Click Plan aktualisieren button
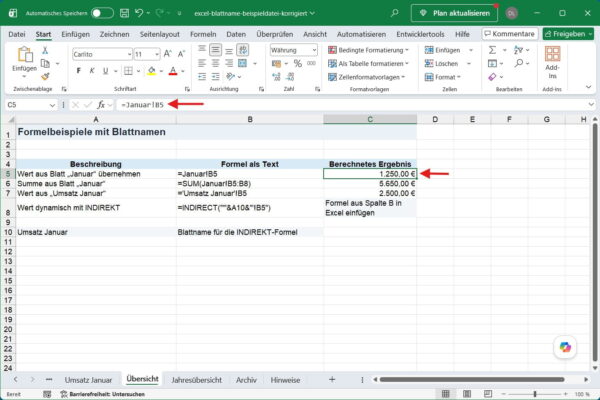600x400 pixels. 455,13
